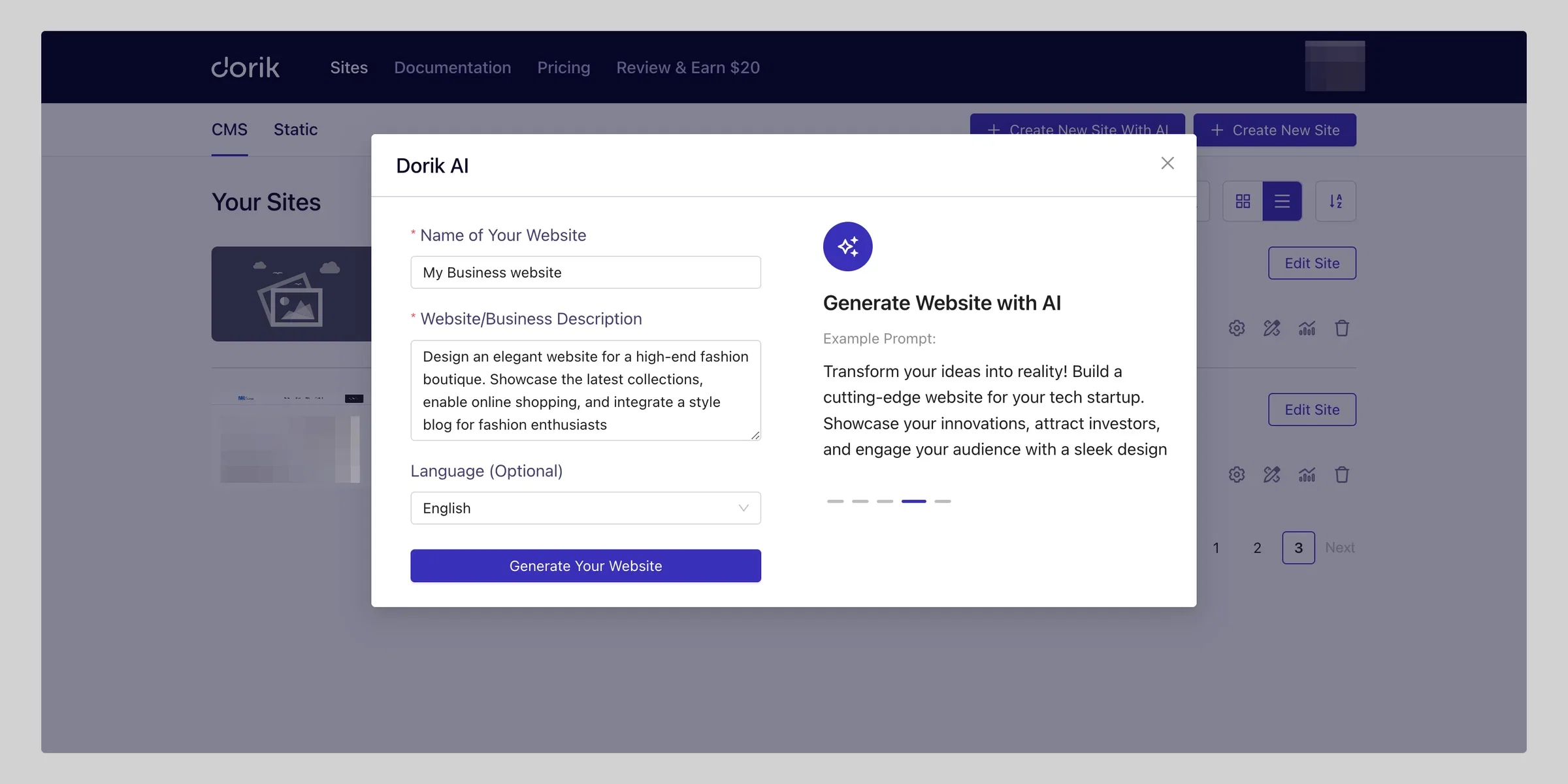
Task: Open Review & Earn $20 link
Action: (x=688, y=67)
